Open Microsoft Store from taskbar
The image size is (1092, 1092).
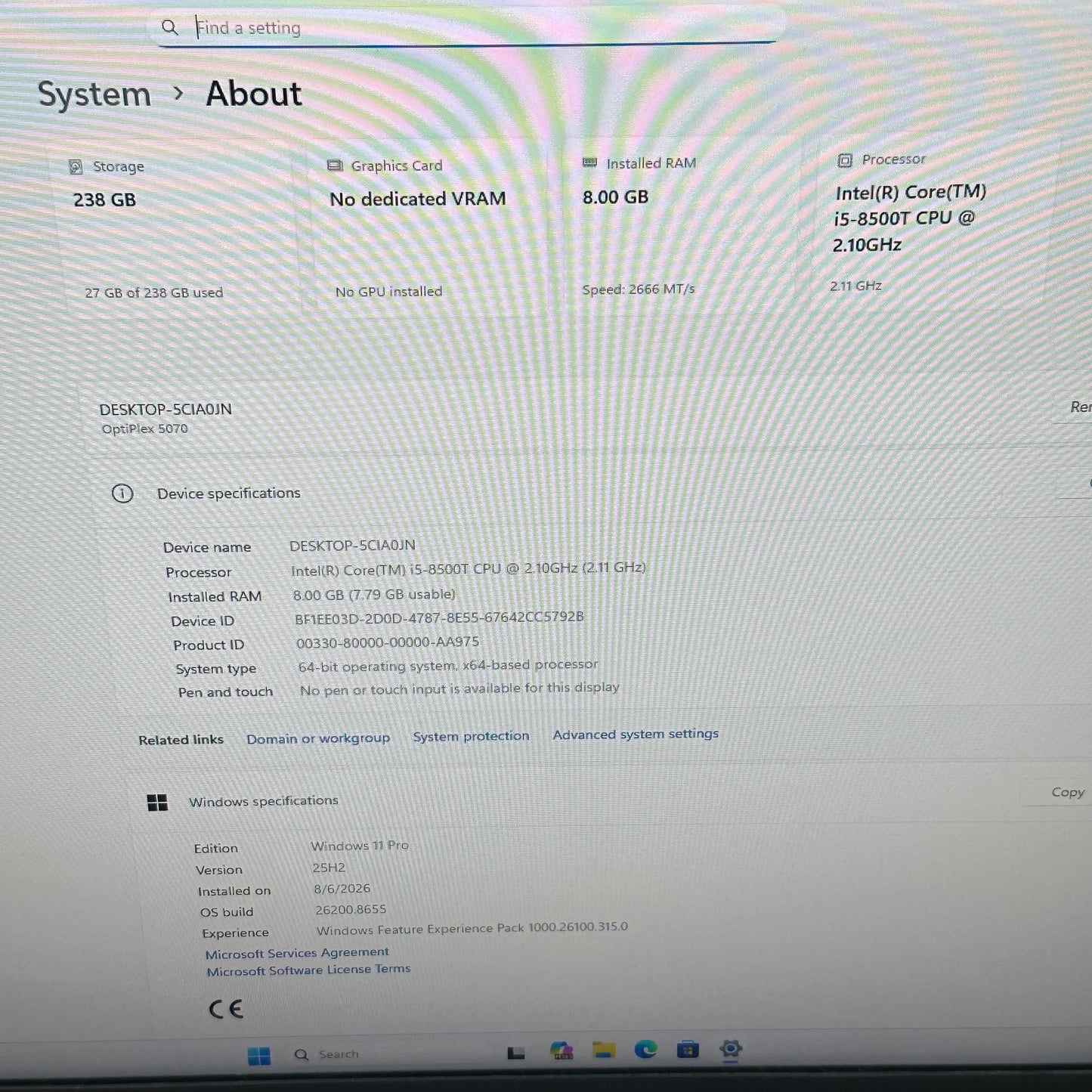click(x=688, y=1049)
